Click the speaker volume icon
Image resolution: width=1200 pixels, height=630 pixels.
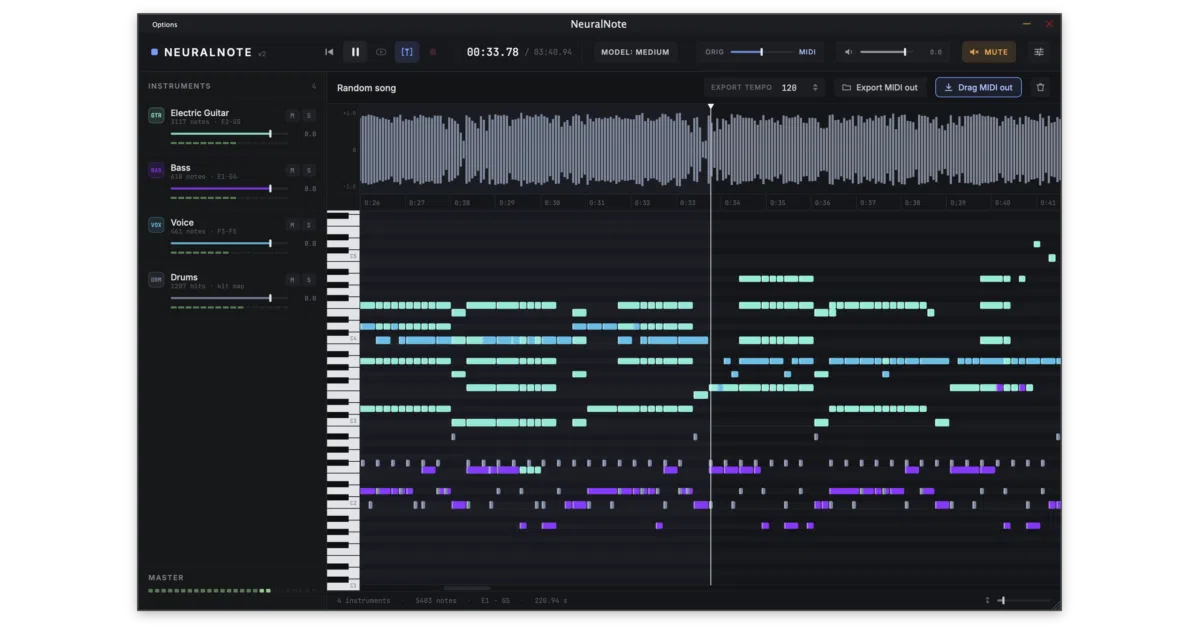pos(849,52)
